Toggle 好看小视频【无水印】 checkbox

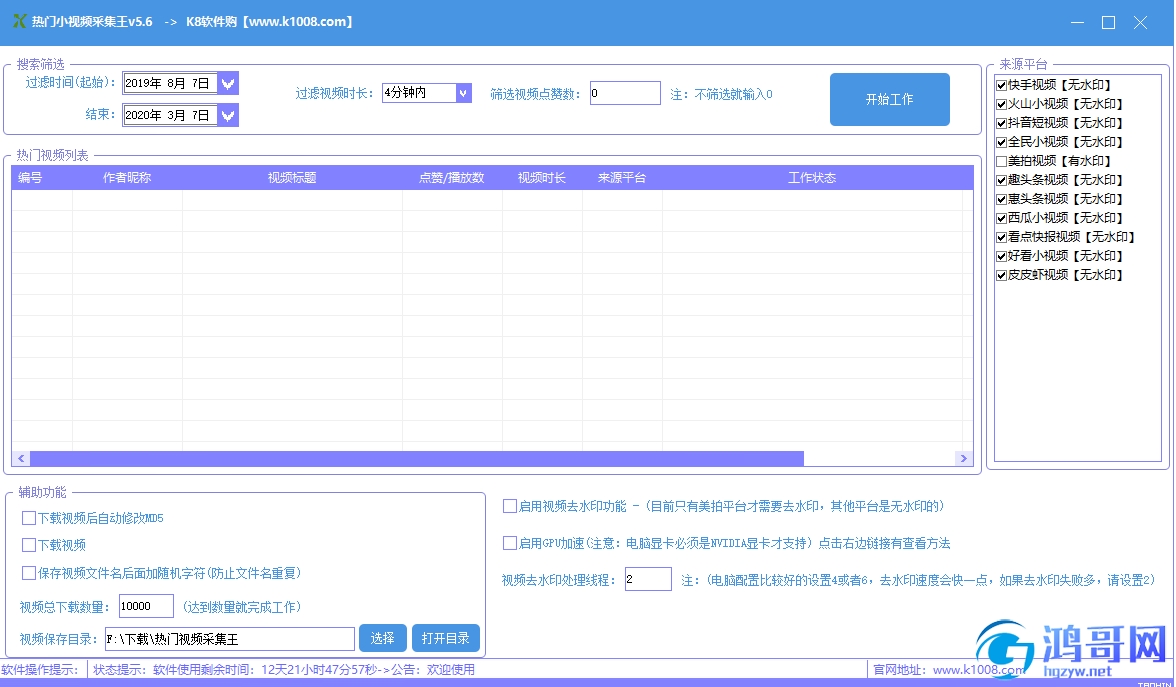pyautogui.click(x=1001, y=256)
